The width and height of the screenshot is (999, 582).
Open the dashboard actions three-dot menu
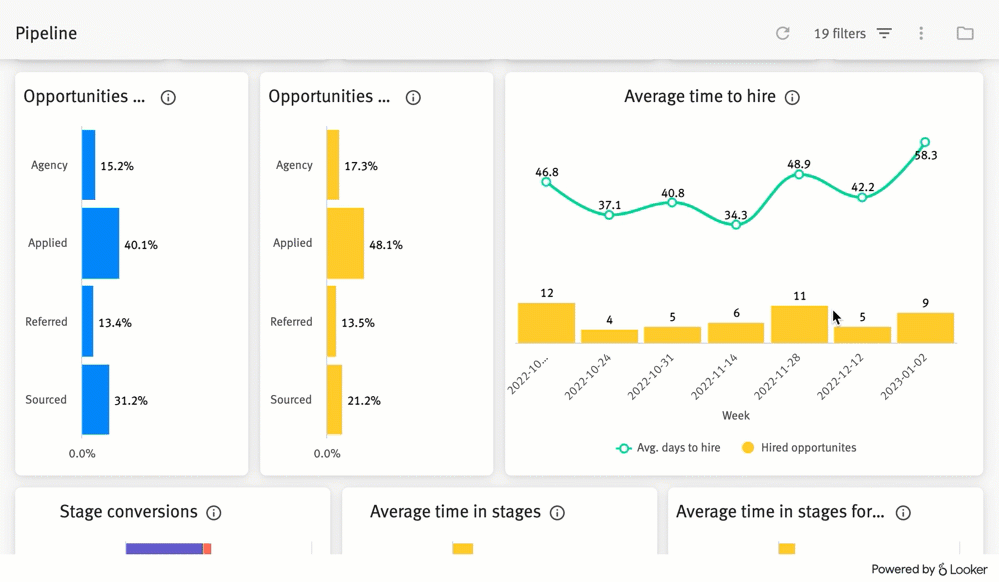point(921,33)
